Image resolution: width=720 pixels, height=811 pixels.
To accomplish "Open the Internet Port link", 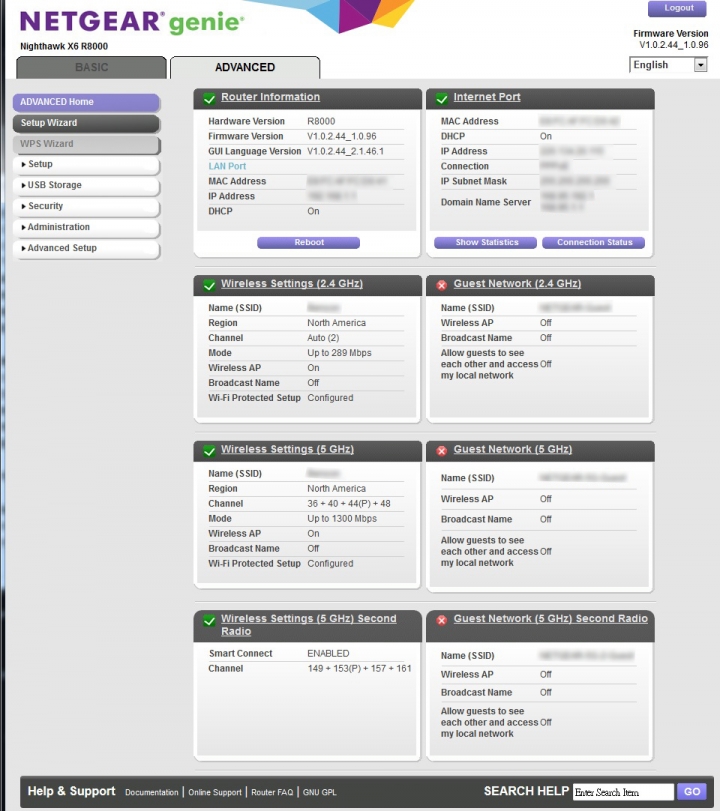I will point(487,97).
